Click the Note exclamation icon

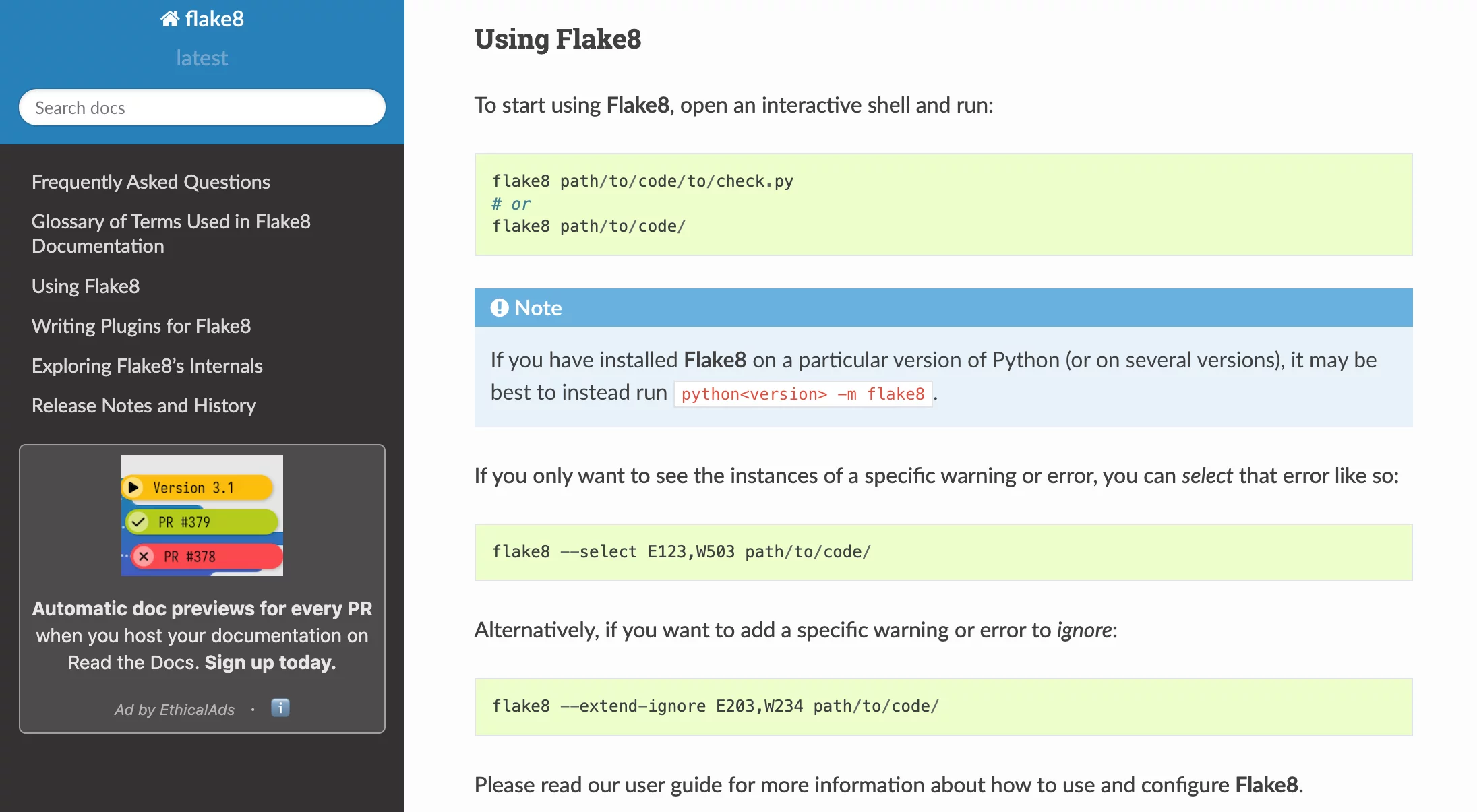point(500,308)
